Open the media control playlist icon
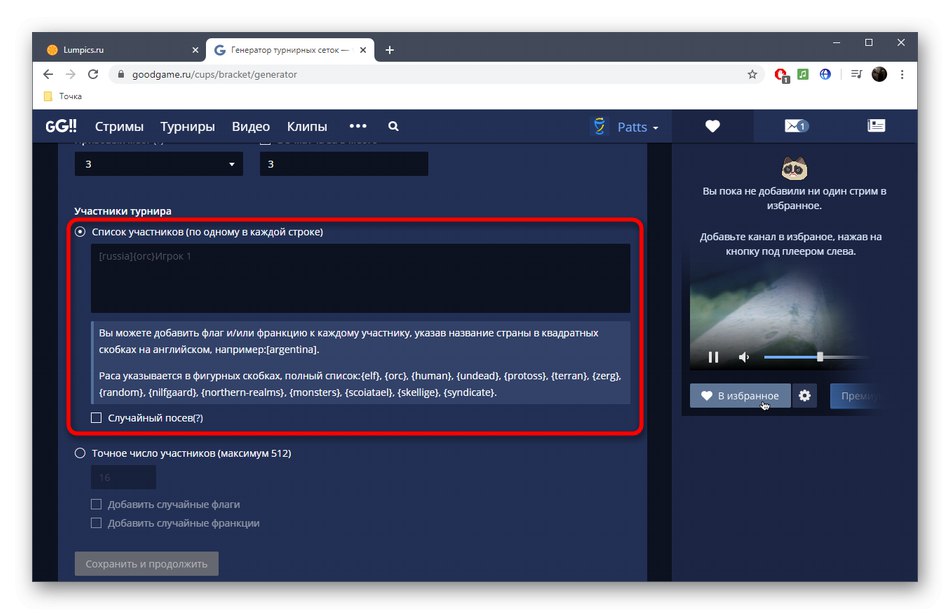 click(x=856, y=74)
